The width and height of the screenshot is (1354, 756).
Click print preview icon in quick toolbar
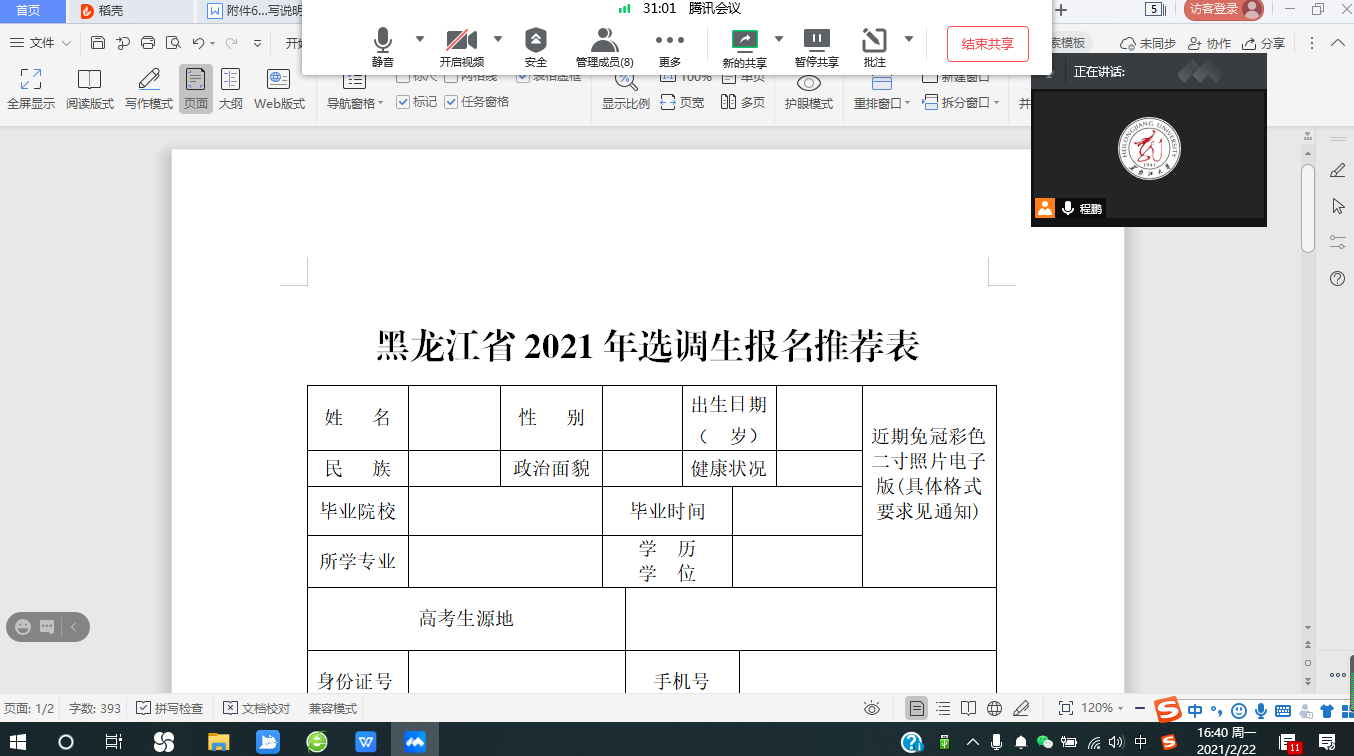click(x=173, y=43)
